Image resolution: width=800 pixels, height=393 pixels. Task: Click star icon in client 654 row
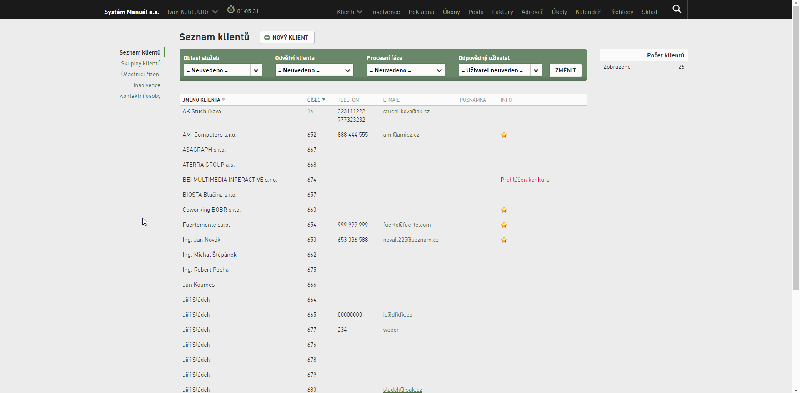[x=504, y=225]
